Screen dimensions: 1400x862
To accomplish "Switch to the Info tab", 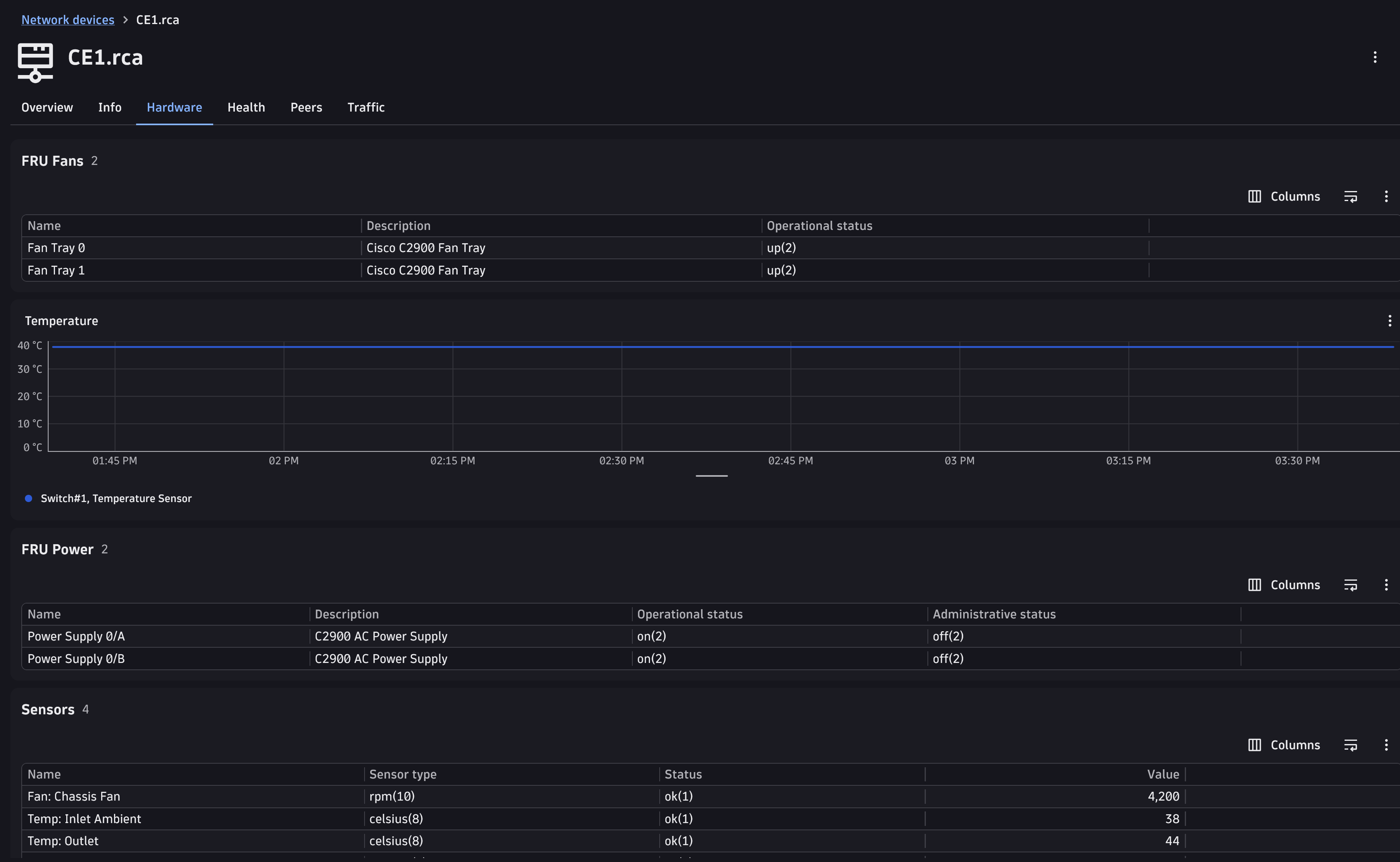I will (x=110, y=107).
